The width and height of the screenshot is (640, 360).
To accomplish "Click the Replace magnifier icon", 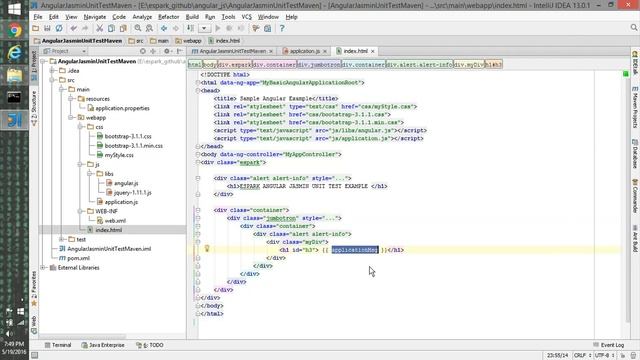I will (x=149, y=28).
